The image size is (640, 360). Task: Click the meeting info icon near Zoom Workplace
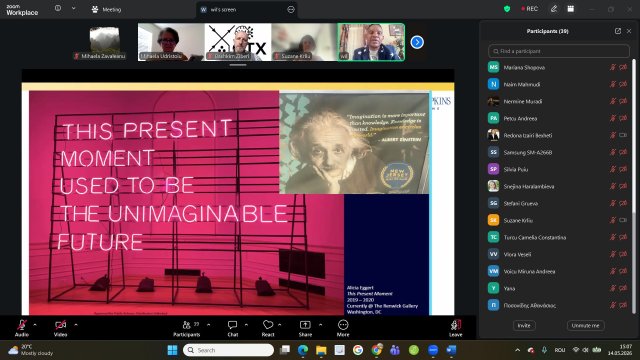(x=58, y=8)
